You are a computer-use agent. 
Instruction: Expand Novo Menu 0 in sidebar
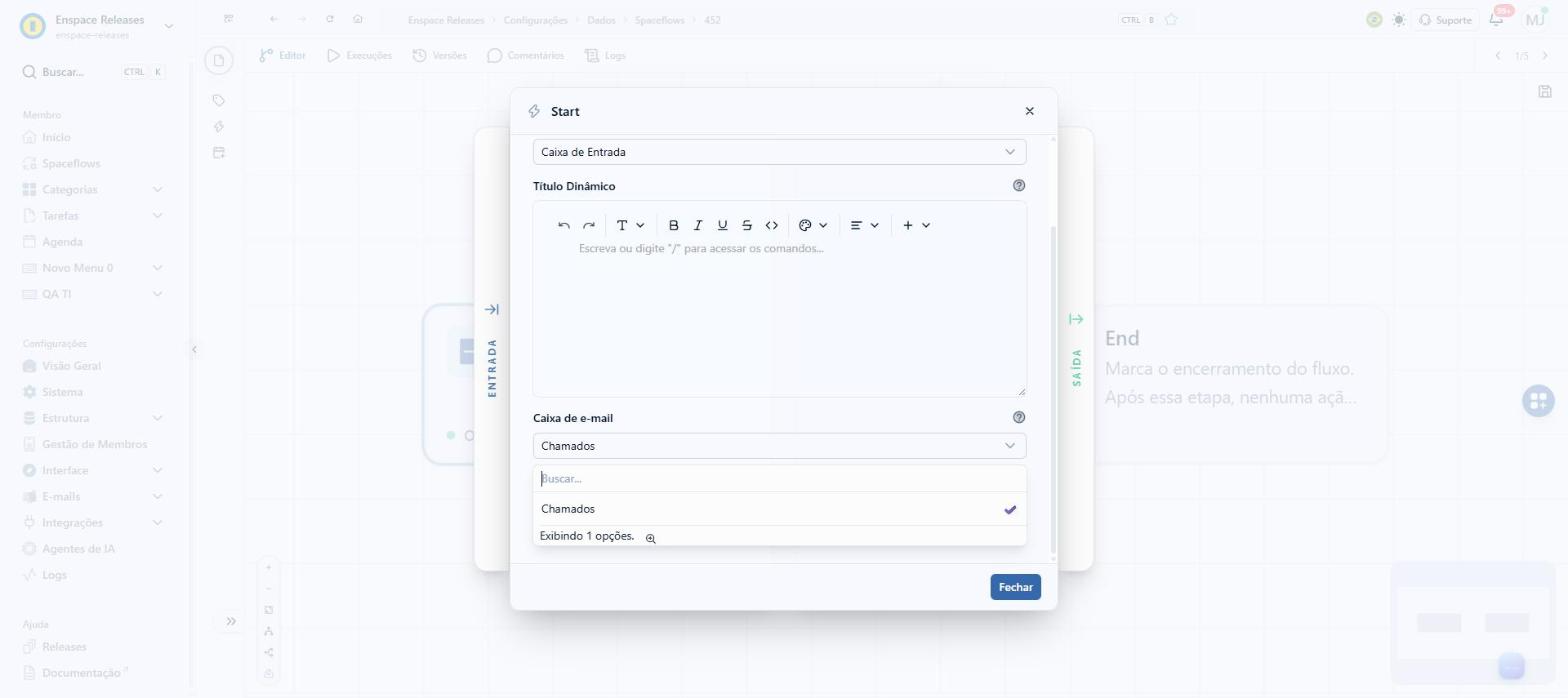[94, 268]
